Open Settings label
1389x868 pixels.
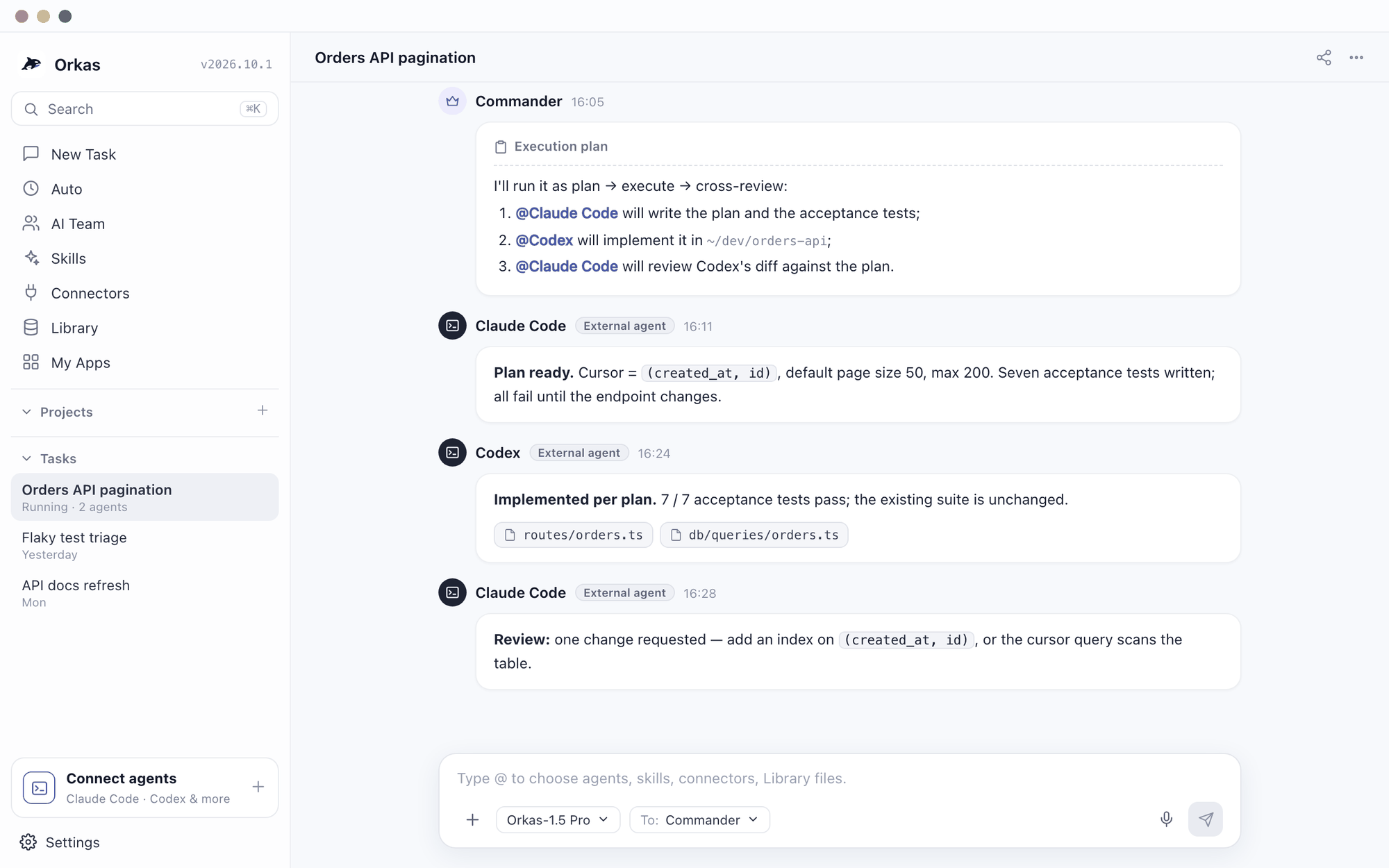73,842
